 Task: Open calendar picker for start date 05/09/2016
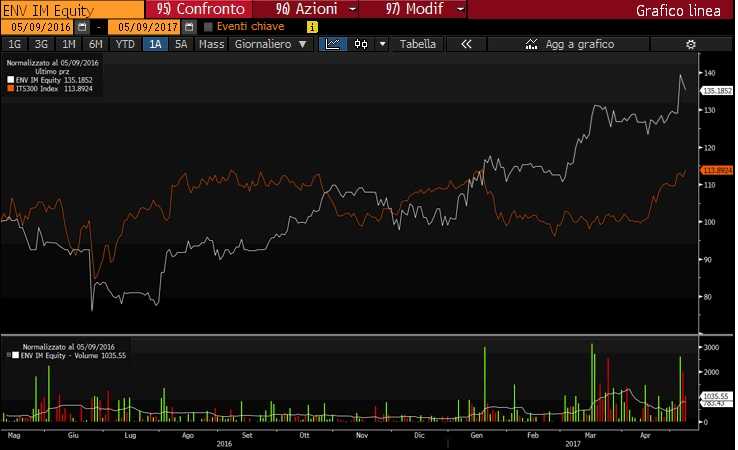(x=82, y=27)
